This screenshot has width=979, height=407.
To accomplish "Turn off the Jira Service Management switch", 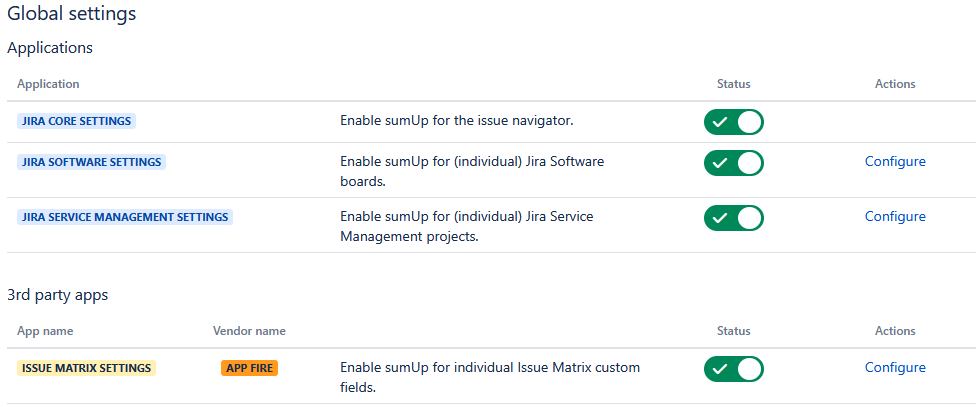I will pyautogui.click(x=734, y=217).
